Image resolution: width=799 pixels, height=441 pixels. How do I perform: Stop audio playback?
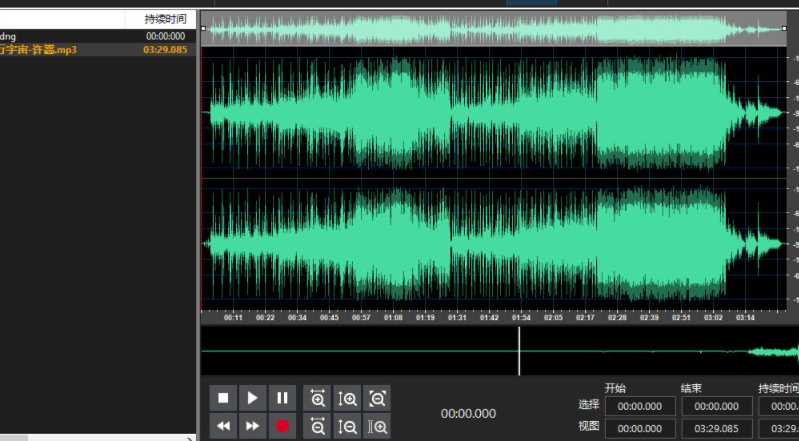pyautogui.click(x=223, y=398)
